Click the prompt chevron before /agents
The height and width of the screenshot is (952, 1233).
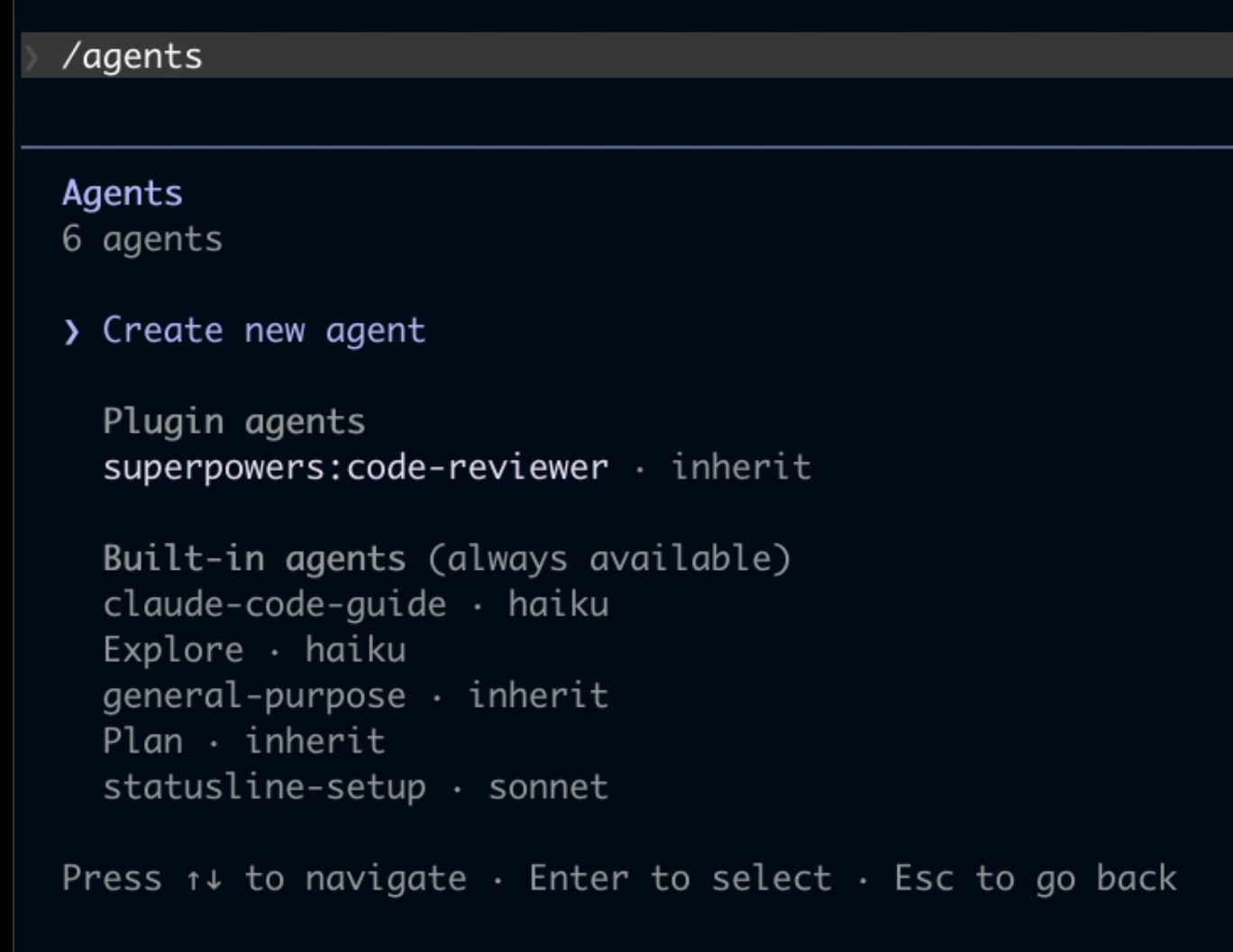(x=32, y=58)
